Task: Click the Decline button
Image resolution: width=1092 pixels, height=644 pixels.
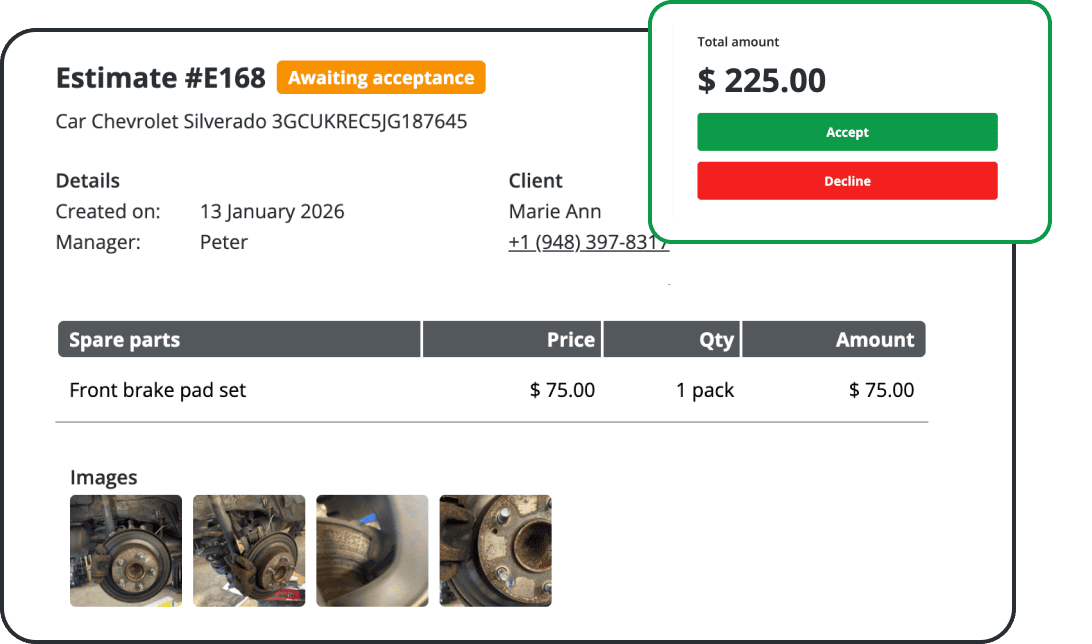Action: 847,181
